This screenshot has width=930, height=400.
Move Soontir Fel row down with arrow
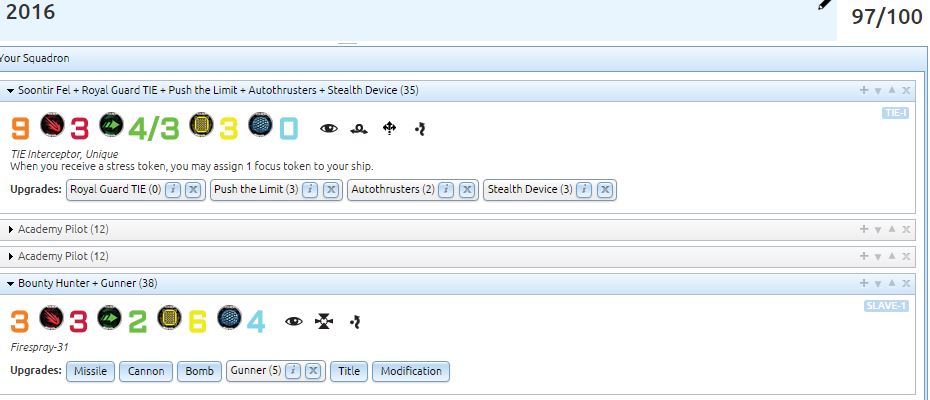[x=878, y=91]
